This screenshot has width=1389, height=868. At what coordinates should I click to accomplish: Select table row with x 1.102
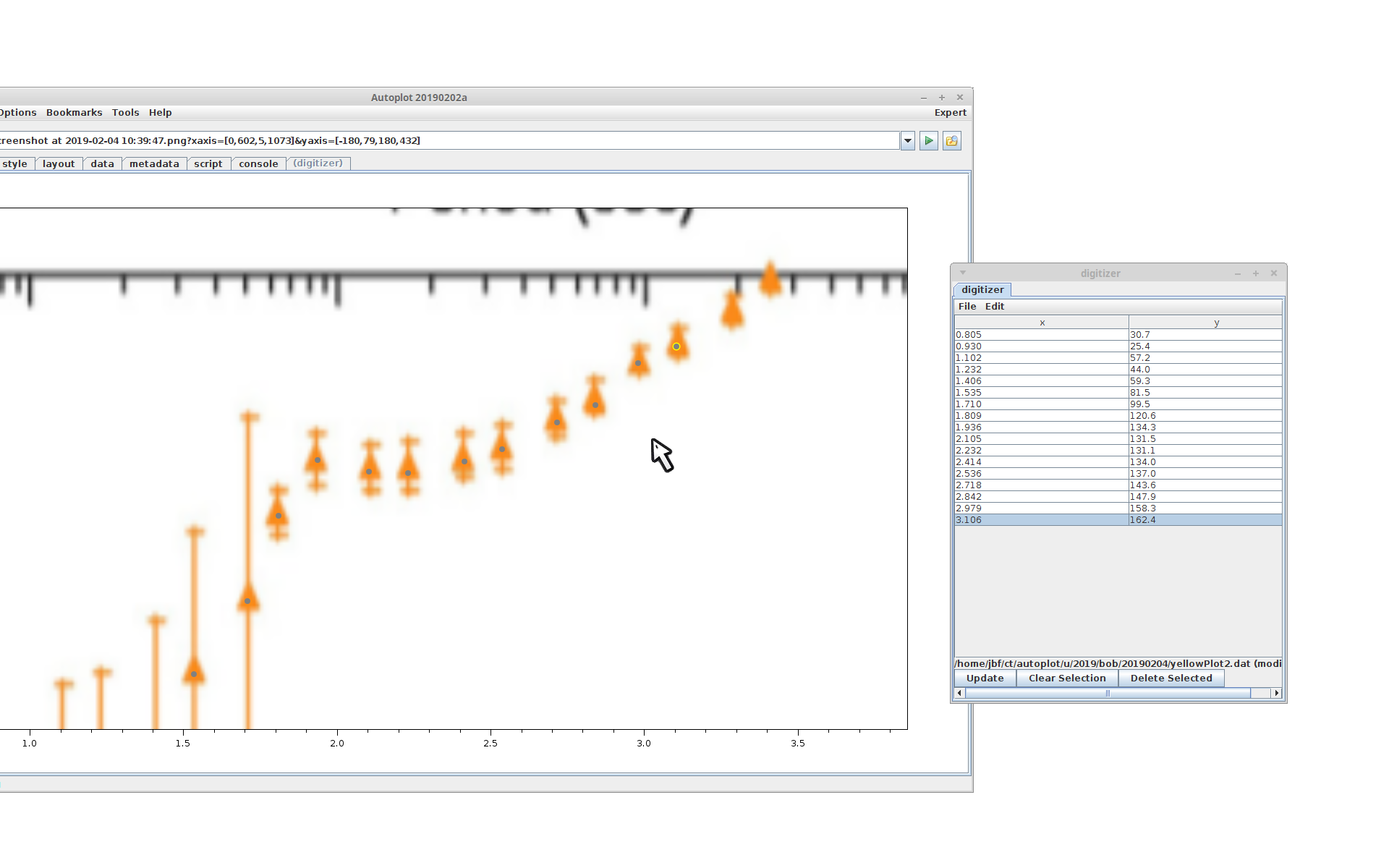(x=1118, y=358)
